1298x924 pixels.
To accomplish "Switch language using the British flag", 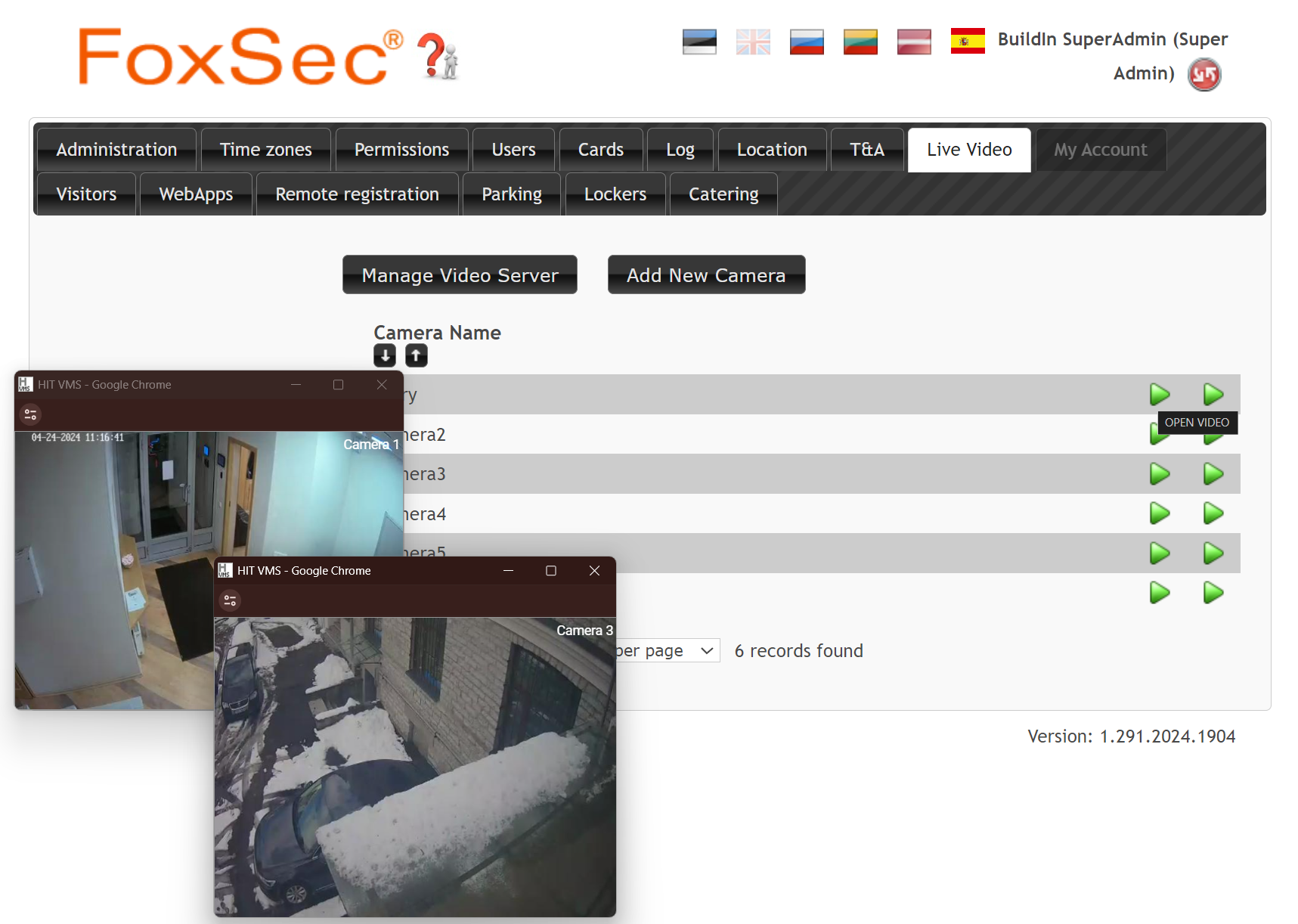I will pos(753,42).
